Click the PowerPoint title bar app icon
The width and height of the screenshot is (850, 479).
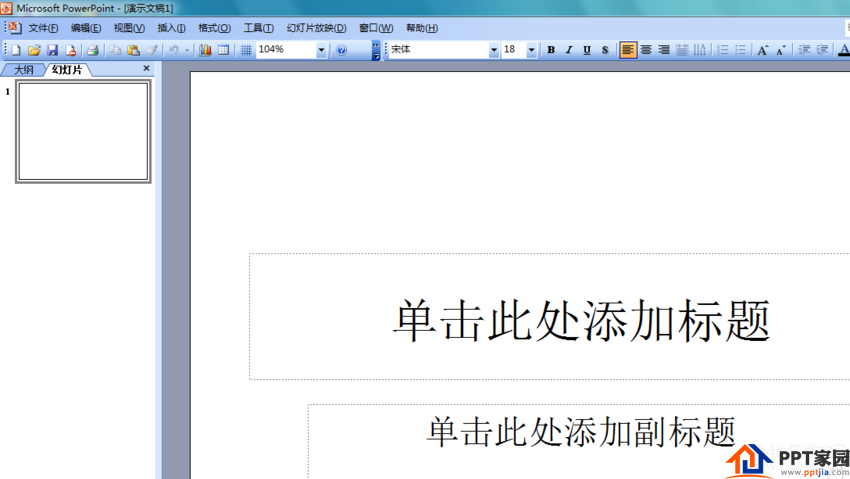[x=6, y=8]
